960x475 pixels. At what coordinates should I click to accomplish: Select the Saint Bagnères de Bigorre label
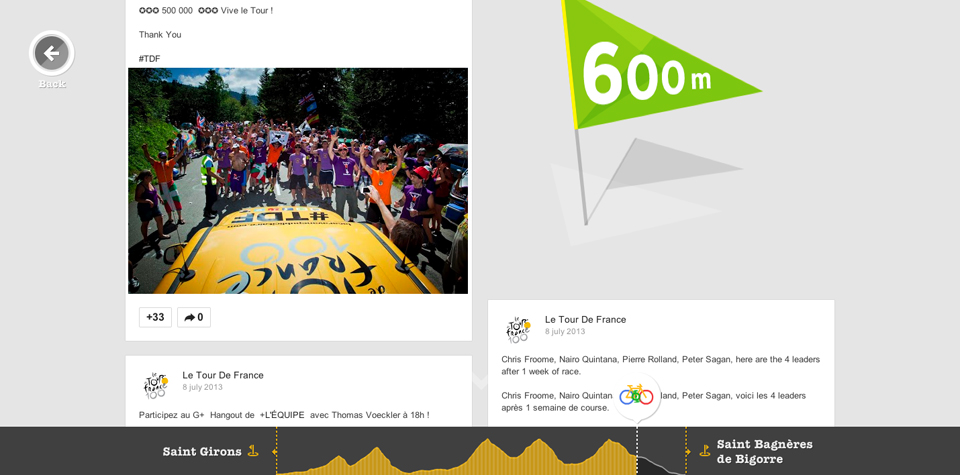(x=764, y=451)
